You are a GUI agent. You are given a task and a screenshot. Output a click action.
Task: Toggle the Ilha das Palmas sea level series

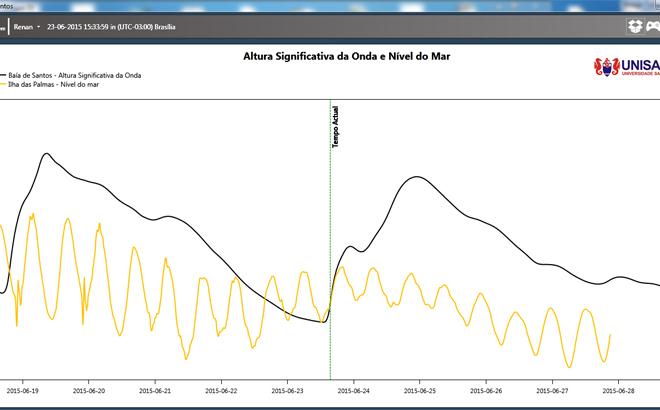pos(56,84)
